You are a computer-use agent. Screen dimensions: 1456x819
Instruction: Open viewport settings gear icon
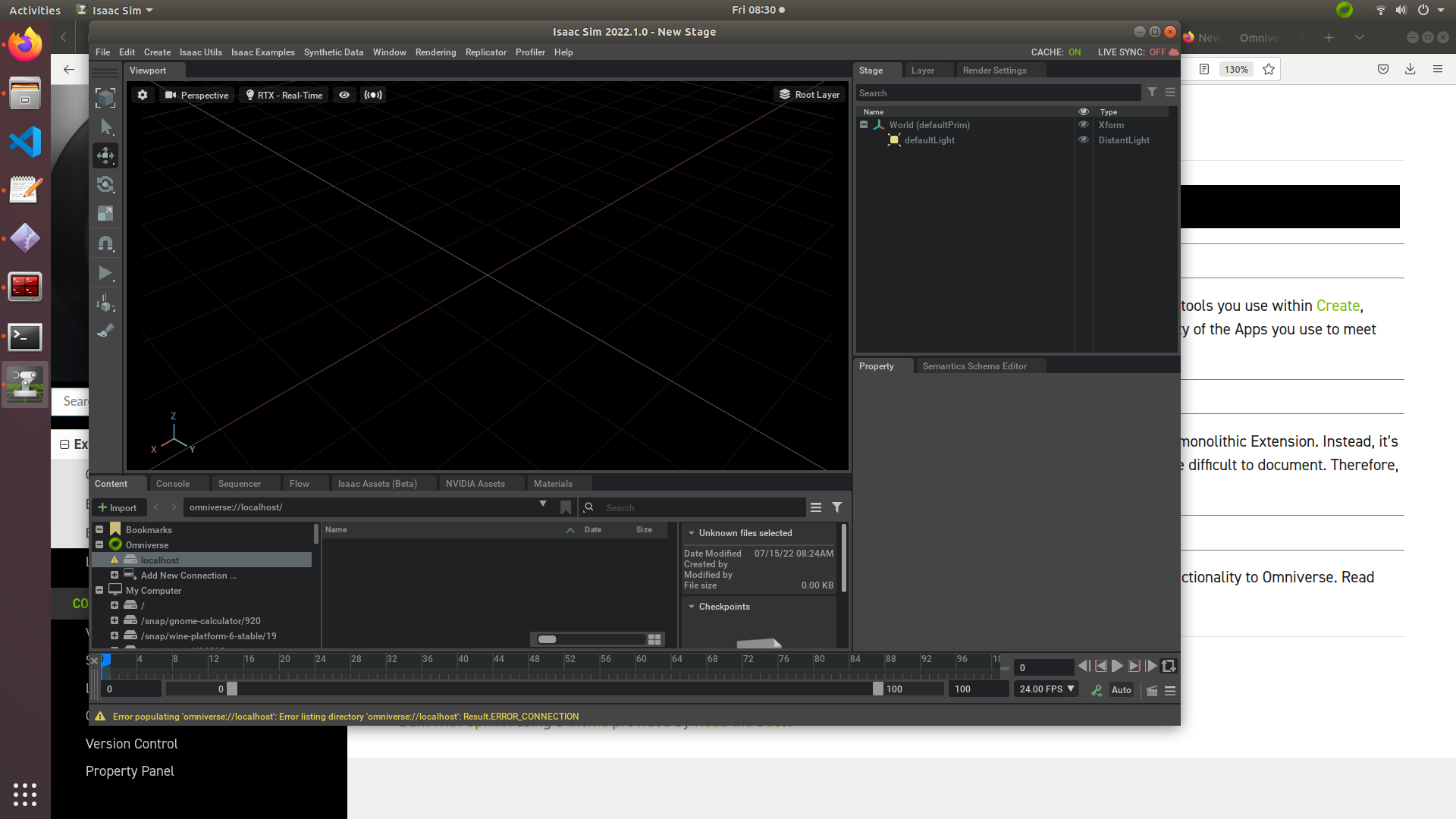tap(143, 95)
